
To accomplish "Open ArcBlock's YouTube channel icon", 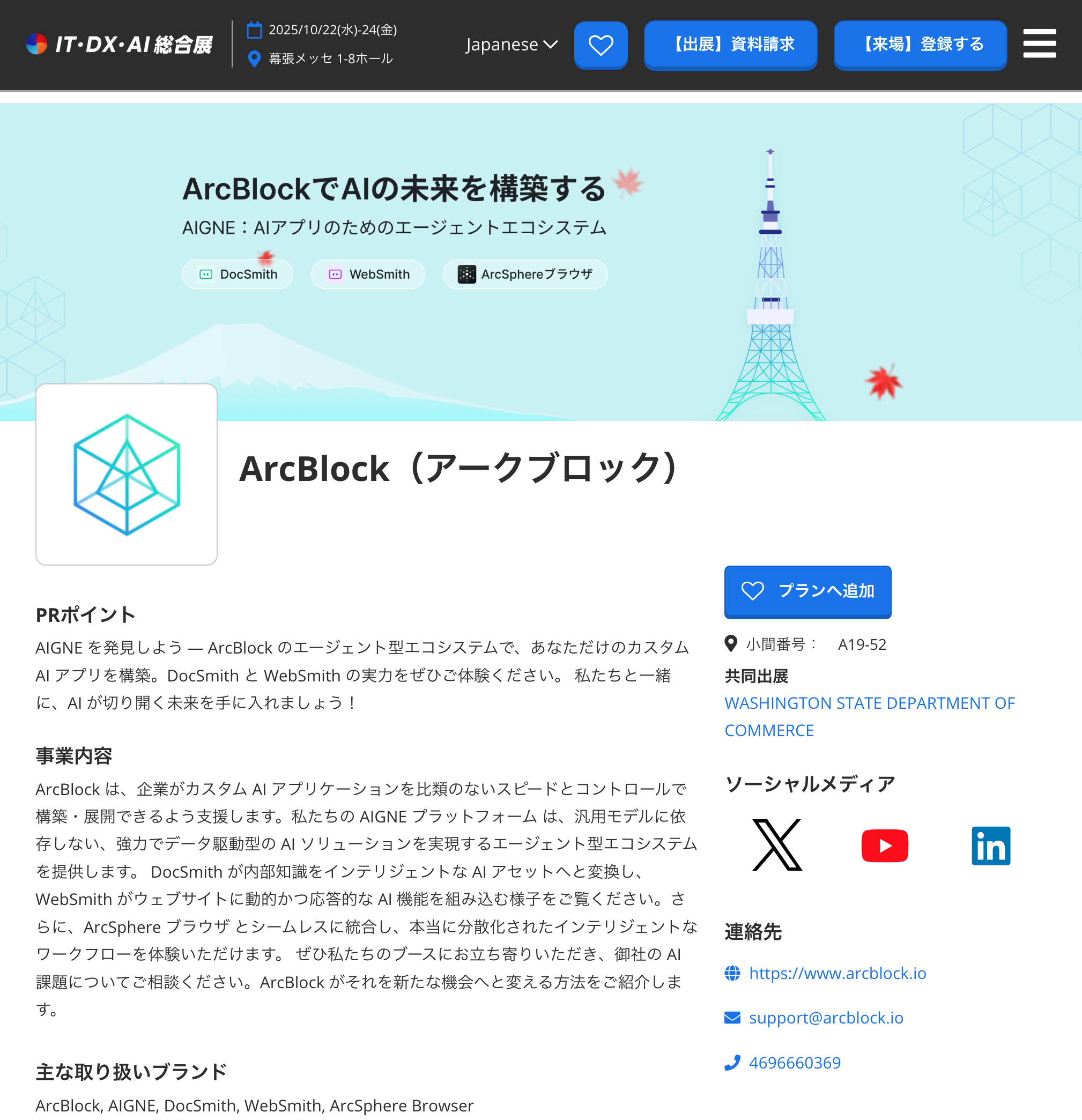I will (x=884, y=845).
